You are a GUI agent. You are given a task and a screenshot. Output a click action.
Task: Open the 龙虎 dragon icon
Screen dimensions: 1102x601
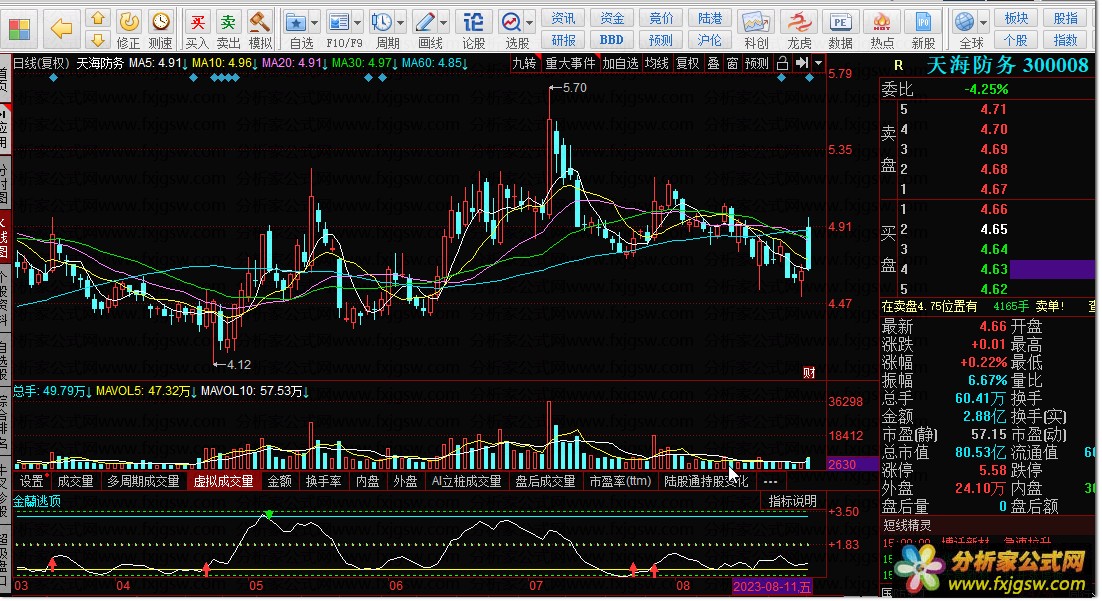(799, 22)
